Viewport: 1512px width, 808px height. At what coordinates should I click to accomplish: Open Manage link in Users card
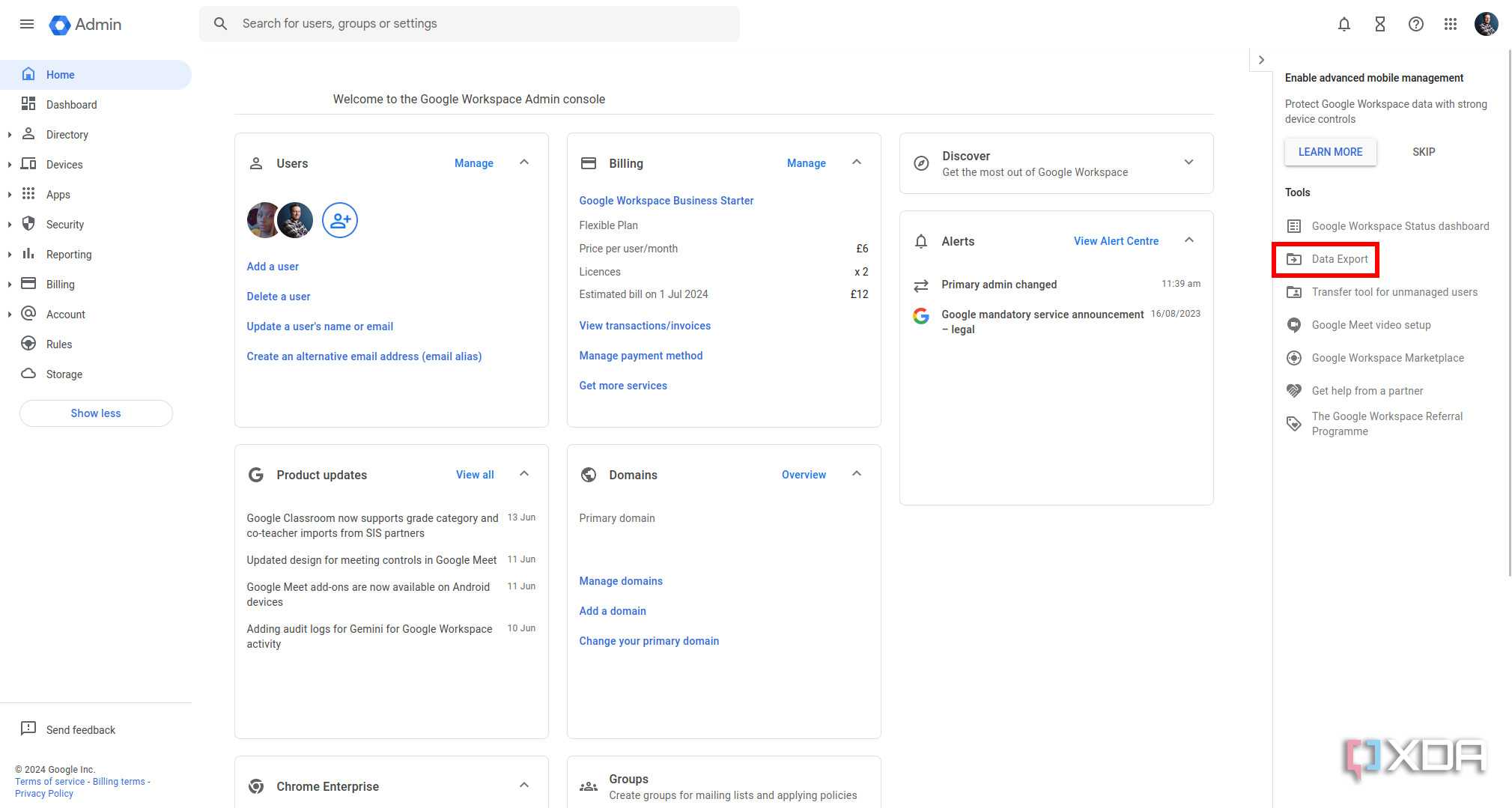point(474,163)
